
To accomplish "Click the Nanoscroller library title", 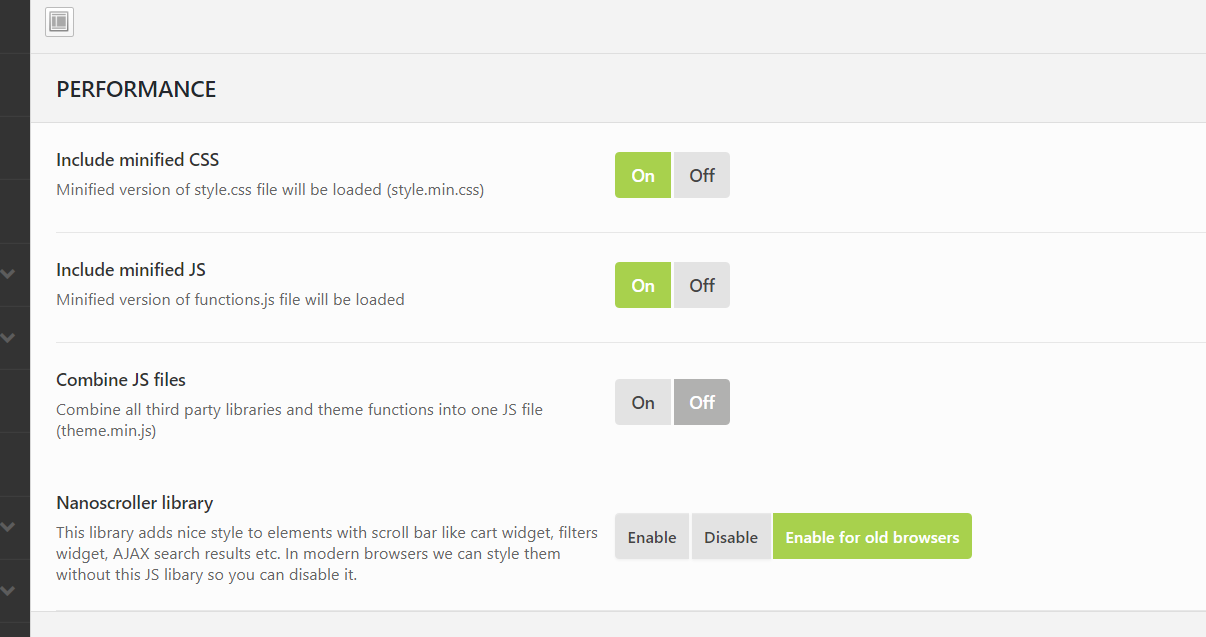I will (134, 502).
